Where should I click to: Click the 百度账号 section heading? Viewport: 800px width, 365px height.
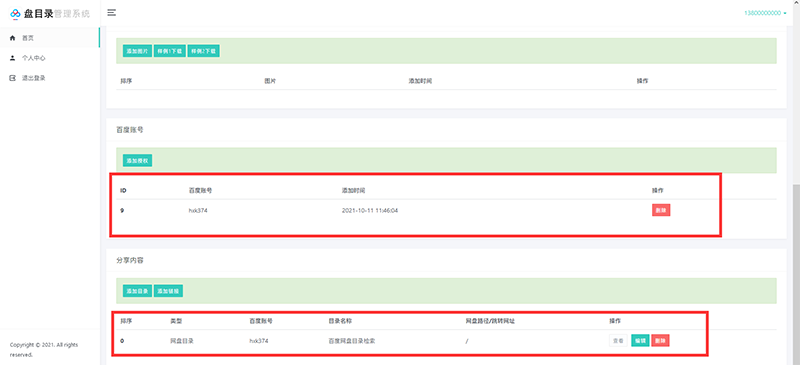click(130, 130)
